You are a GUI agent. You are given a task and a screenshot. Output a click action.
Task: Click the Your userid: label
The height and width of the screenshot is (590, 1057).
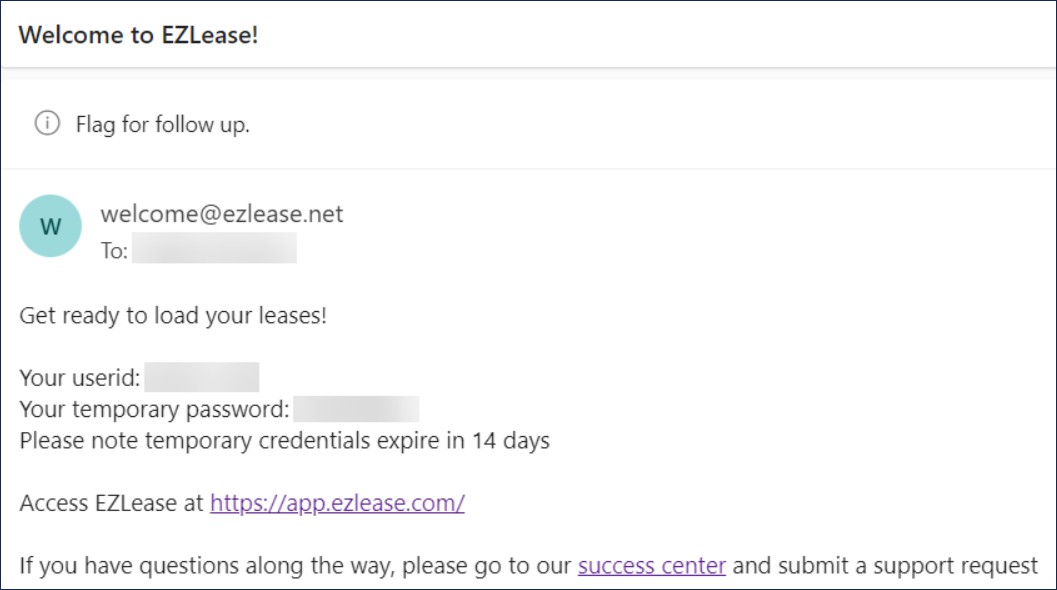80,378
